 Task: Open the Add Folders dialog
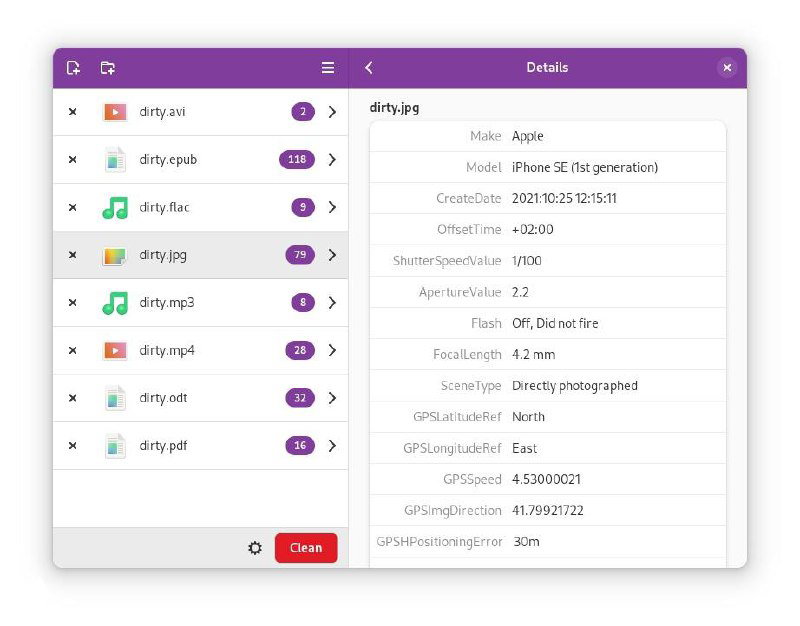tap(107, 67)
